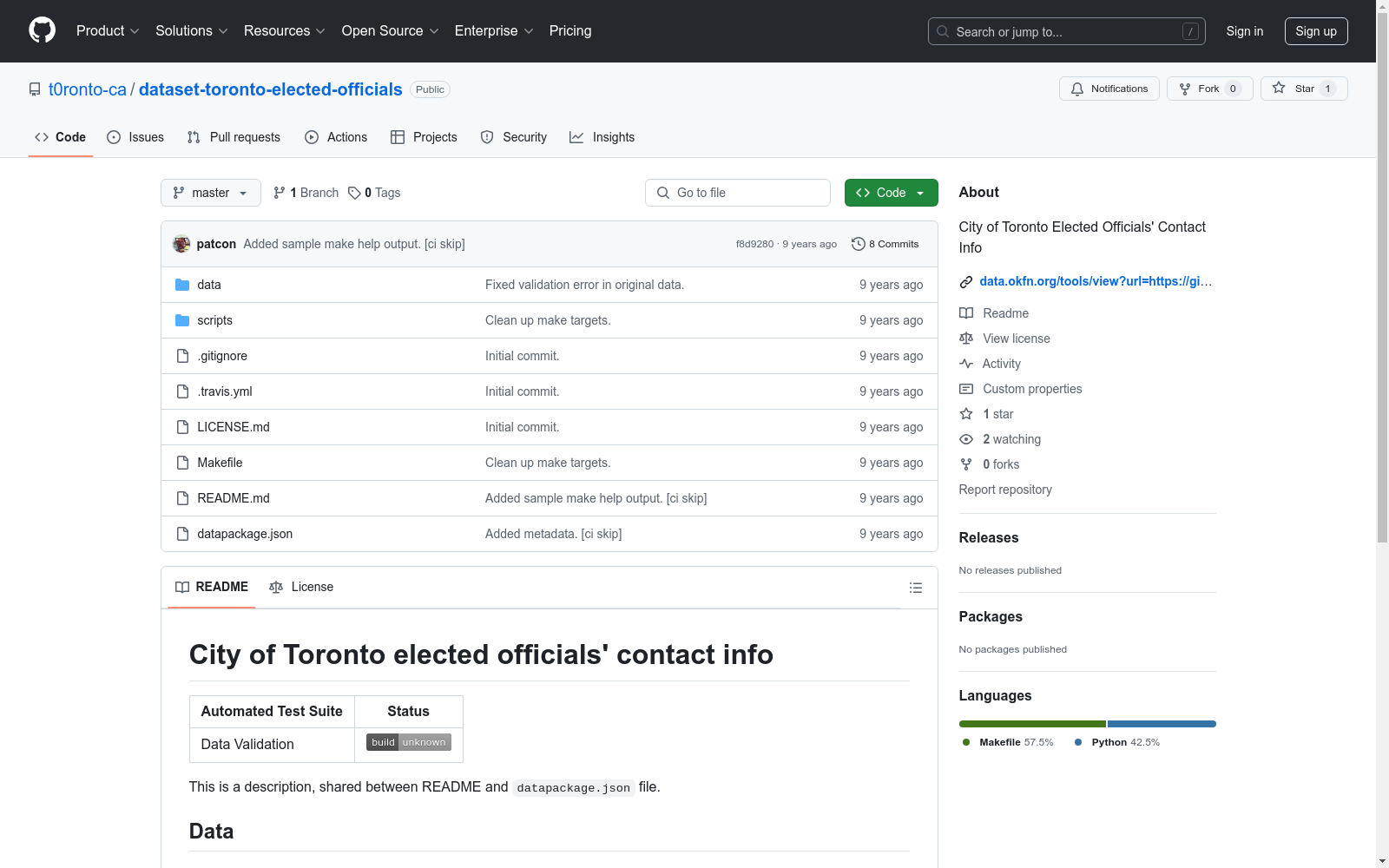Select the README tab

(x=212, y=588)
